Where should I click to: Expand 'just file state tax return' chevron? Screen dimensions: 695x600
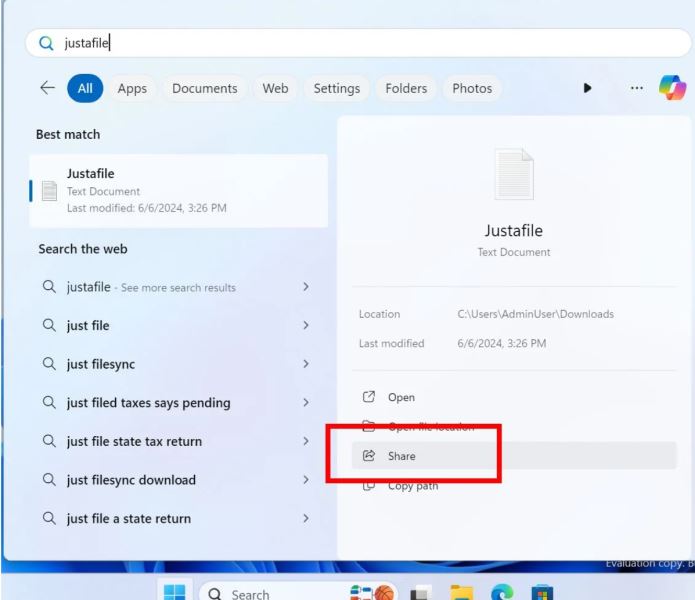coord(306,441)
